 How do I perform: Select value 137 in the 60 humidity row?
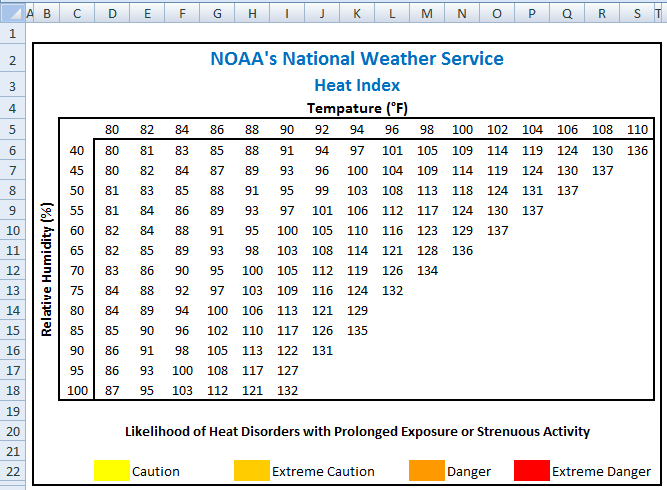[x=498, y=231]
